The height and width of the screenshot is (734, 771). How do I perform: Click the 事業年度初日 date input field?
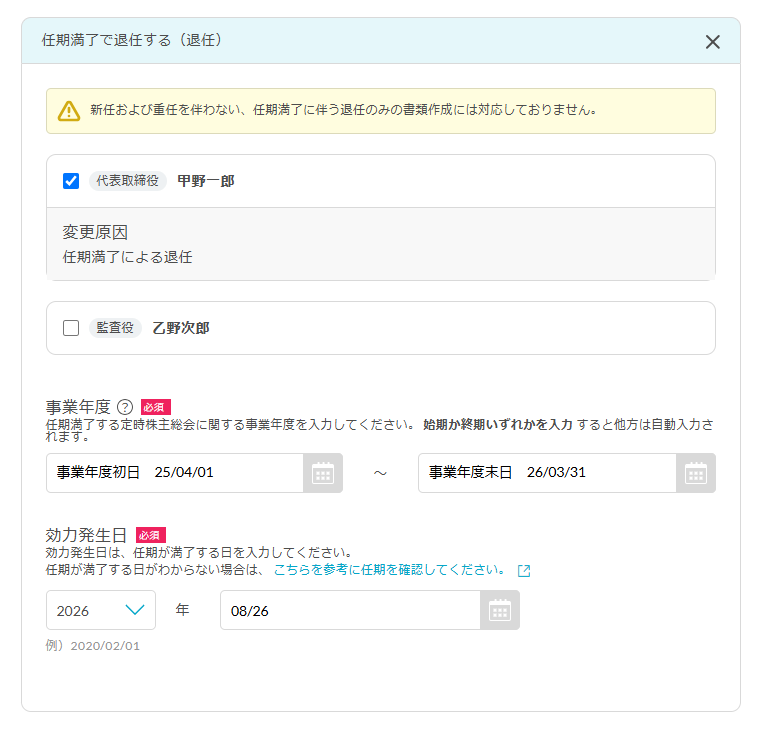(x=175, y=473)
